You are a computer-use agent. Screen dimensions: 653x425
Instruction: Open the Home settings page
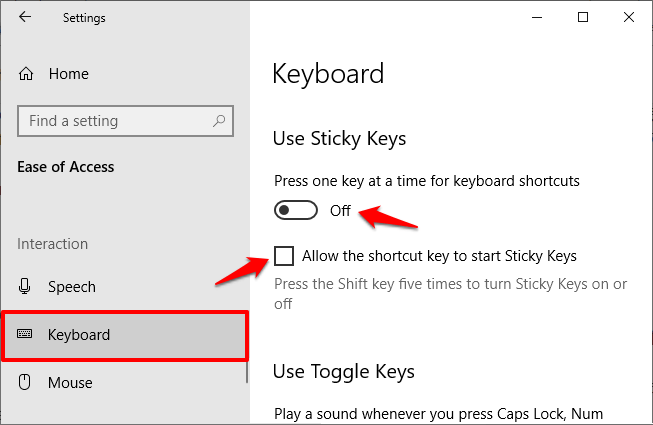click(69, 74)
